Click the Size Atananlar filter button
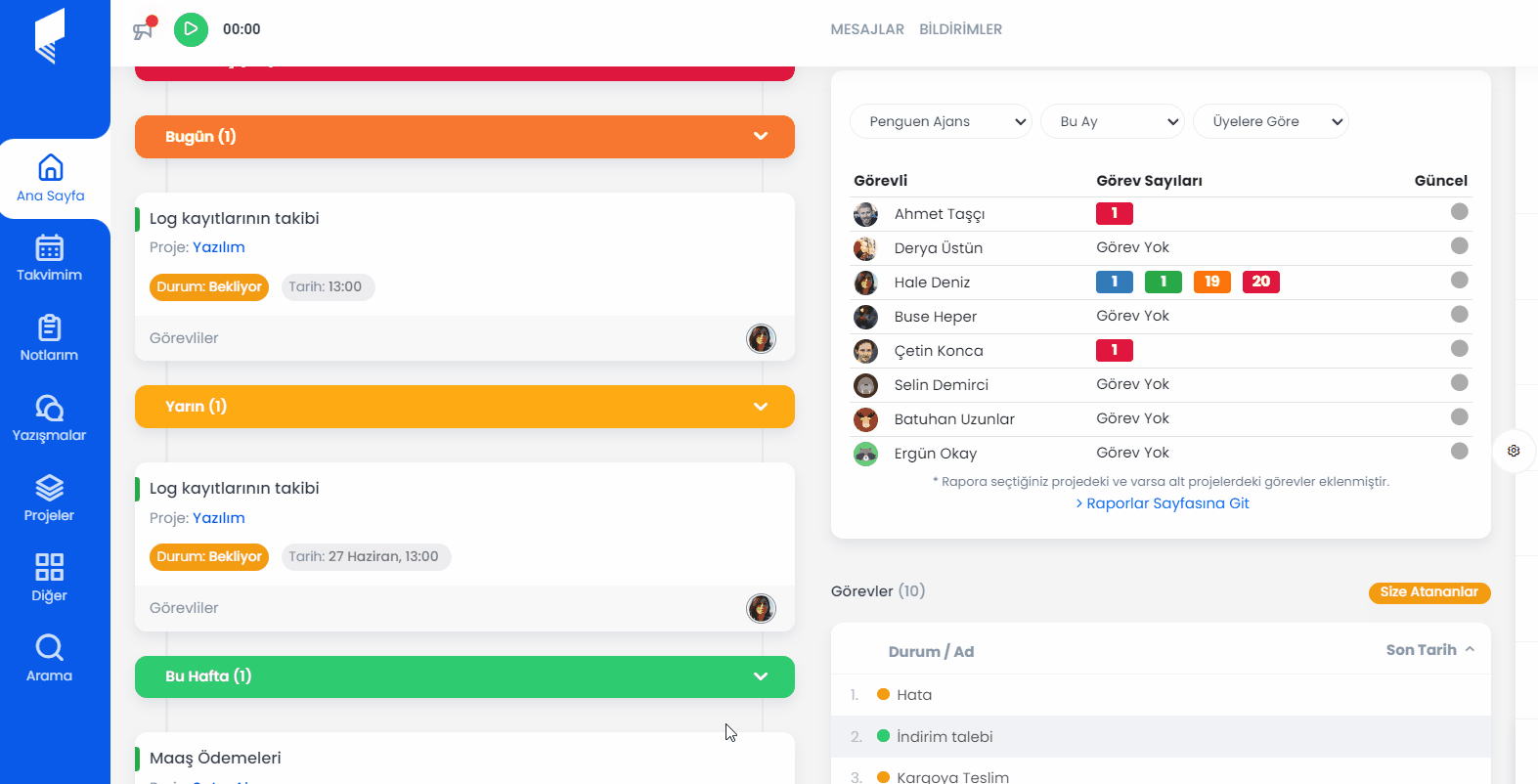This screenshot has height=784, width=1538. point(1428,592)
